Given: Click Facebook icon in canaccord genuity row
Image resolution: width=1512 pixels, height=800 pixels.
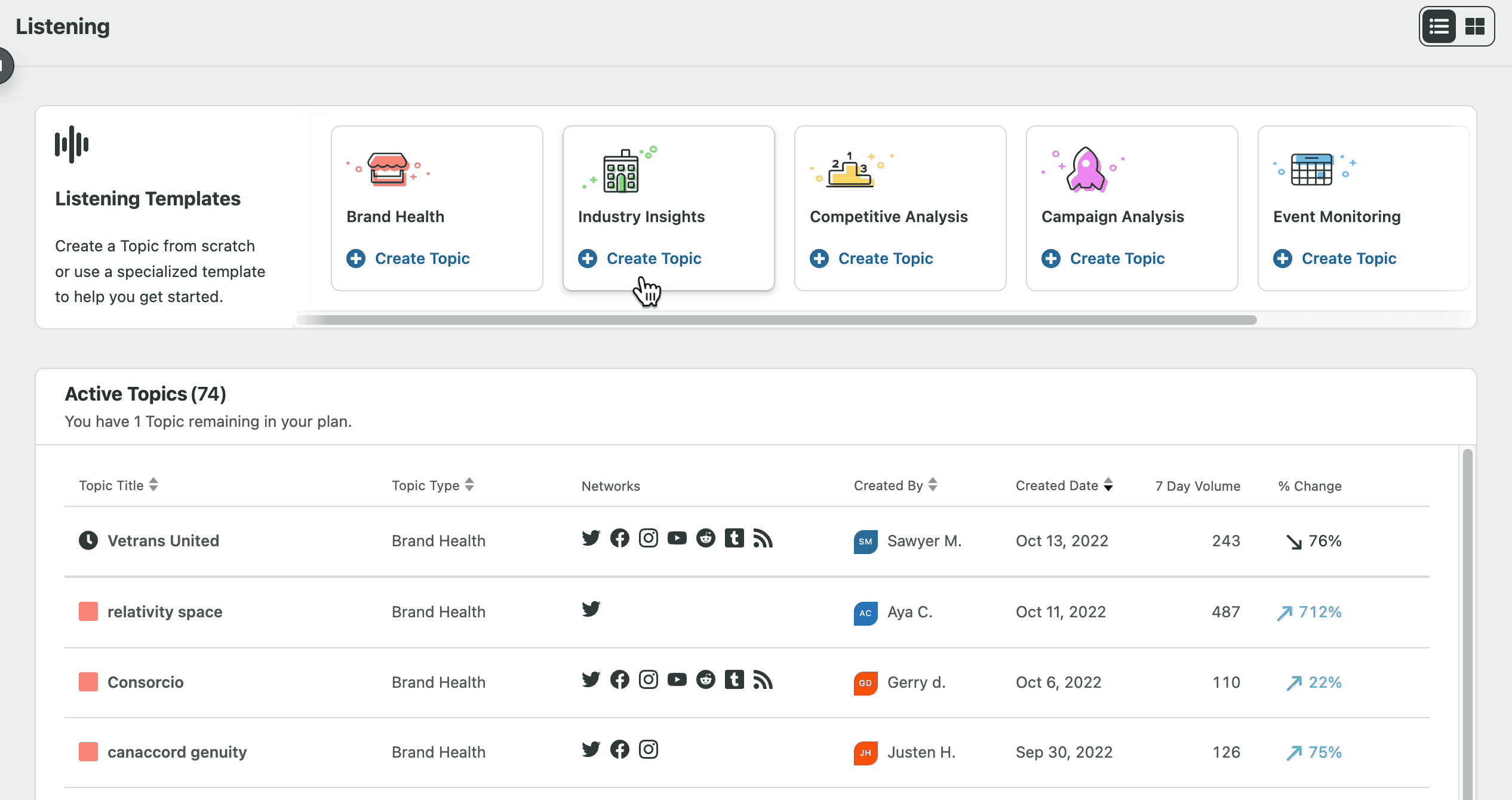Looking at the screenshot, I should click(x=620, y=749).
